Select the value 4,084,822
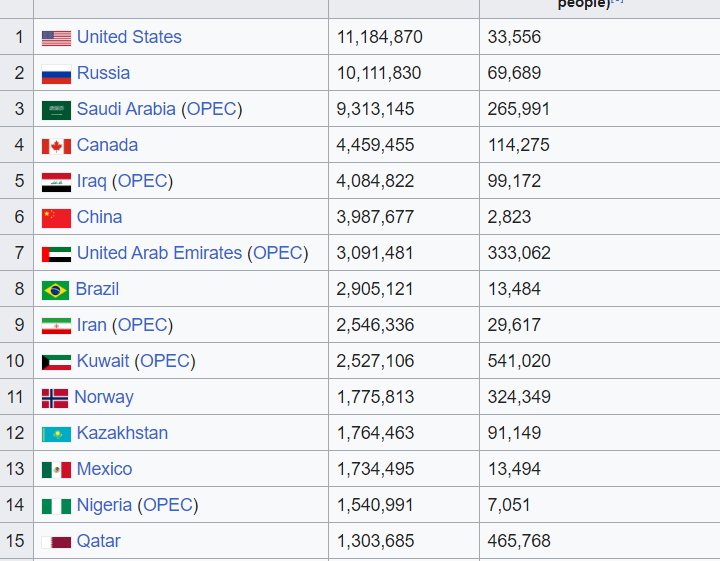Viewport: 720px width, 561px height. 375,181
